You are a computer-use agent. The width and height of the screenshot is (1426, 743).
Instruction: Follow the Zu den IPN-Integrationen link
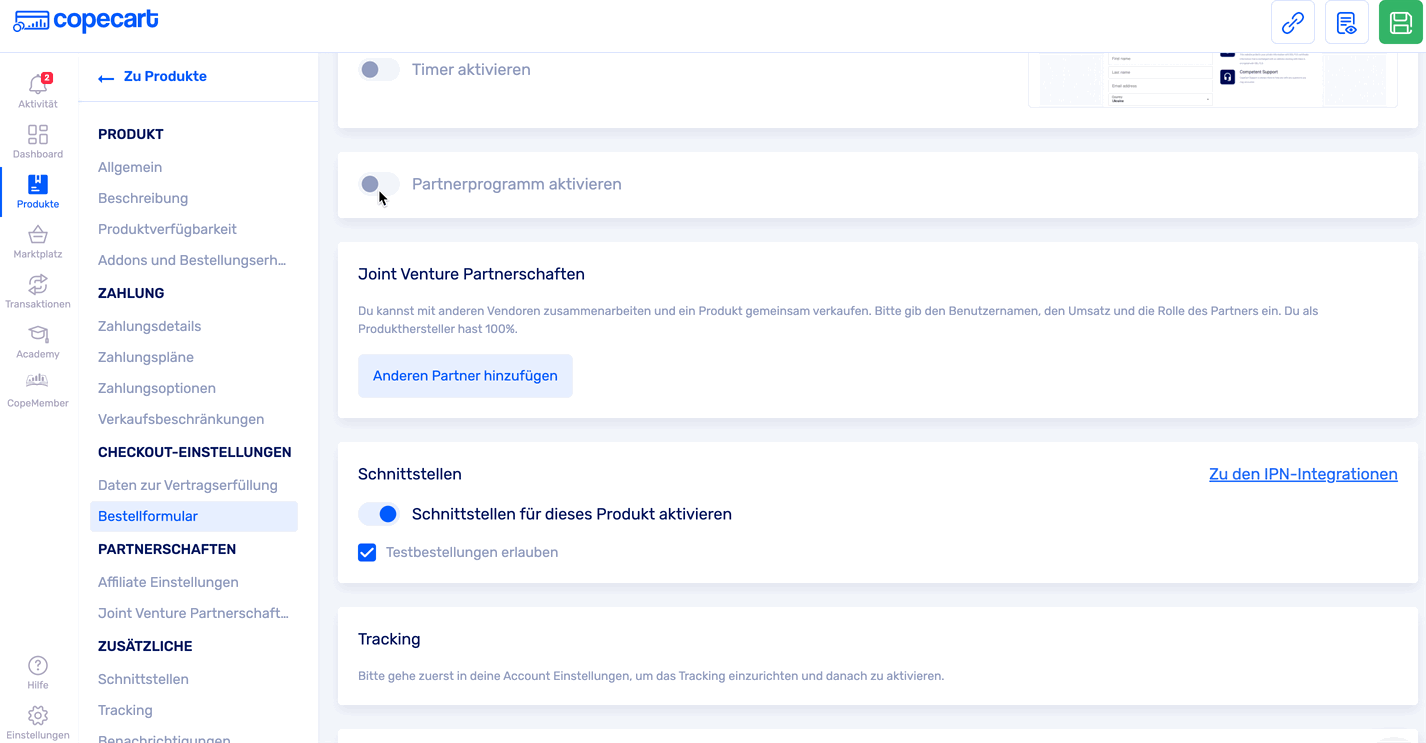[1303, 474]
